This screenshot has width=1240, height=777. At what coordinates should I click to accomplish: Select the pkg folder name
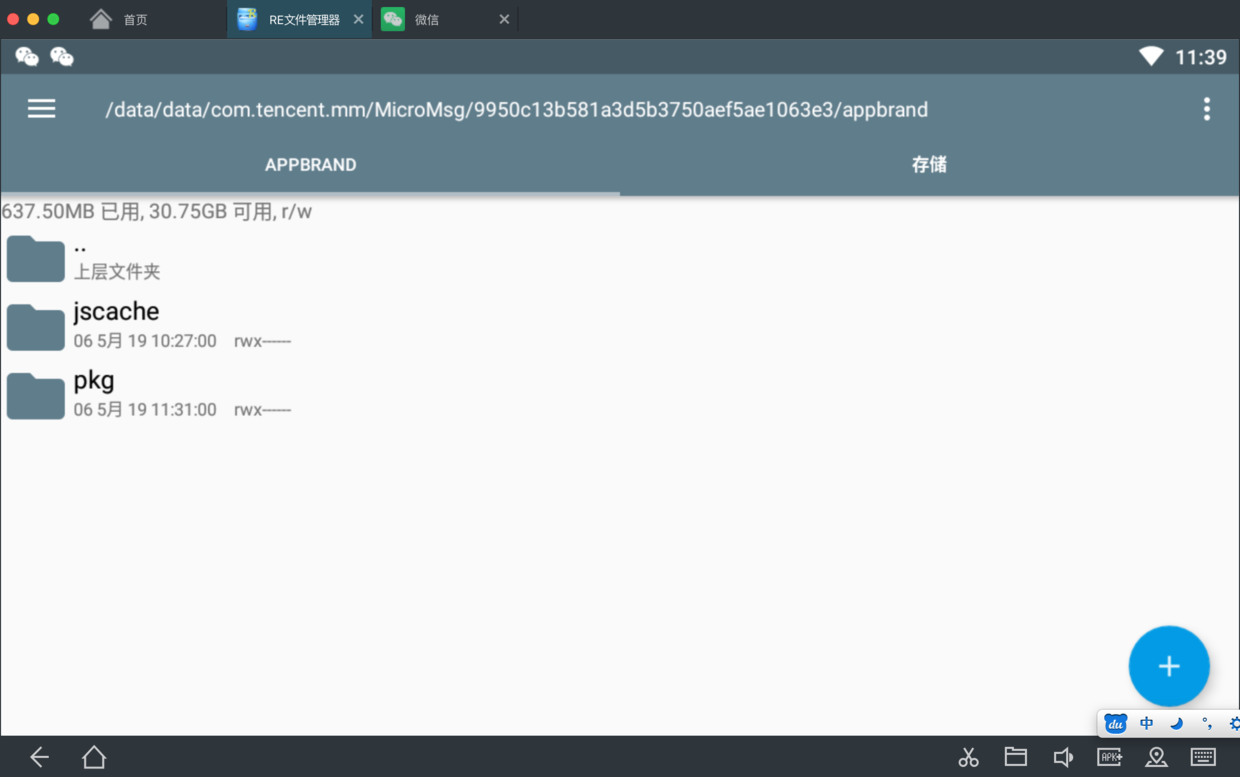[x=94, y=381]
